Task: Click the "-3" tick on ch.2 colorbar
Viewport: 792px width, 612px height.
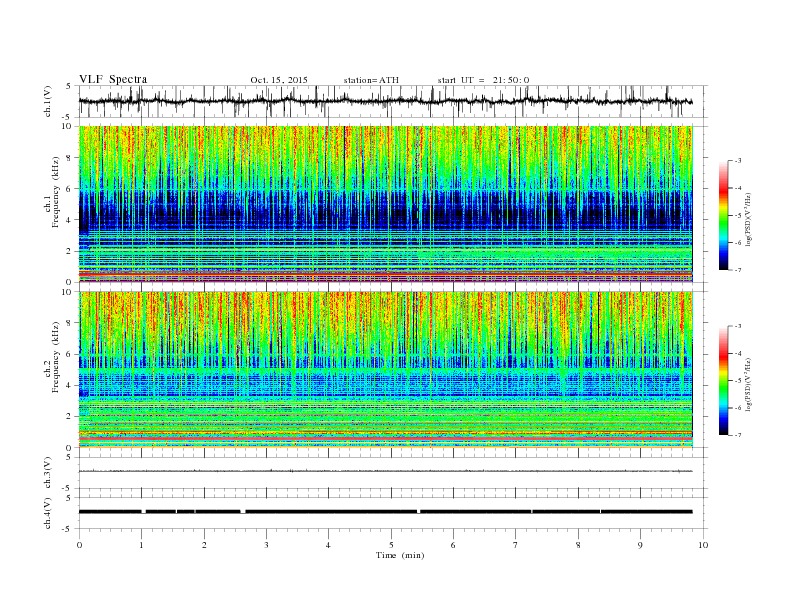Action: pos(737,326)
